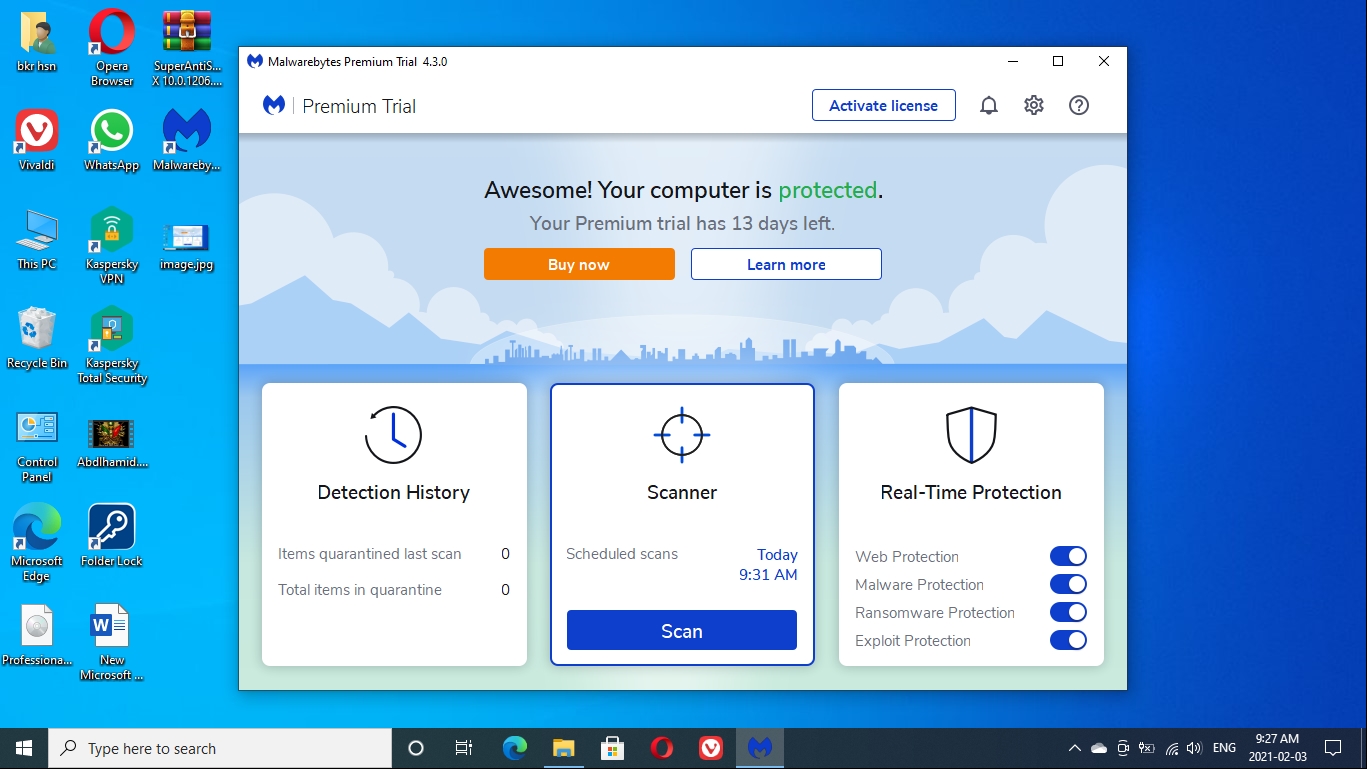1367x769 pixels.
Task: Click the trial 13 days left message
Action: [x=682, y=223]
